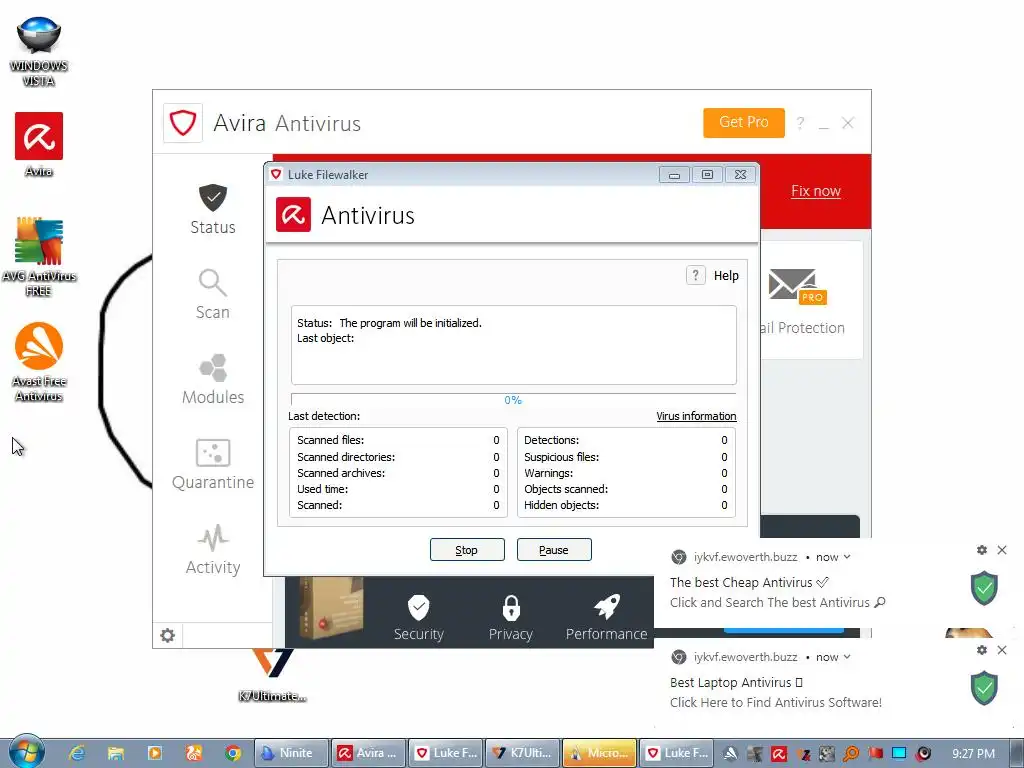Screen dimensions: 1024x768
Task: Click the Get Pro button
Action: pos(744,123)
